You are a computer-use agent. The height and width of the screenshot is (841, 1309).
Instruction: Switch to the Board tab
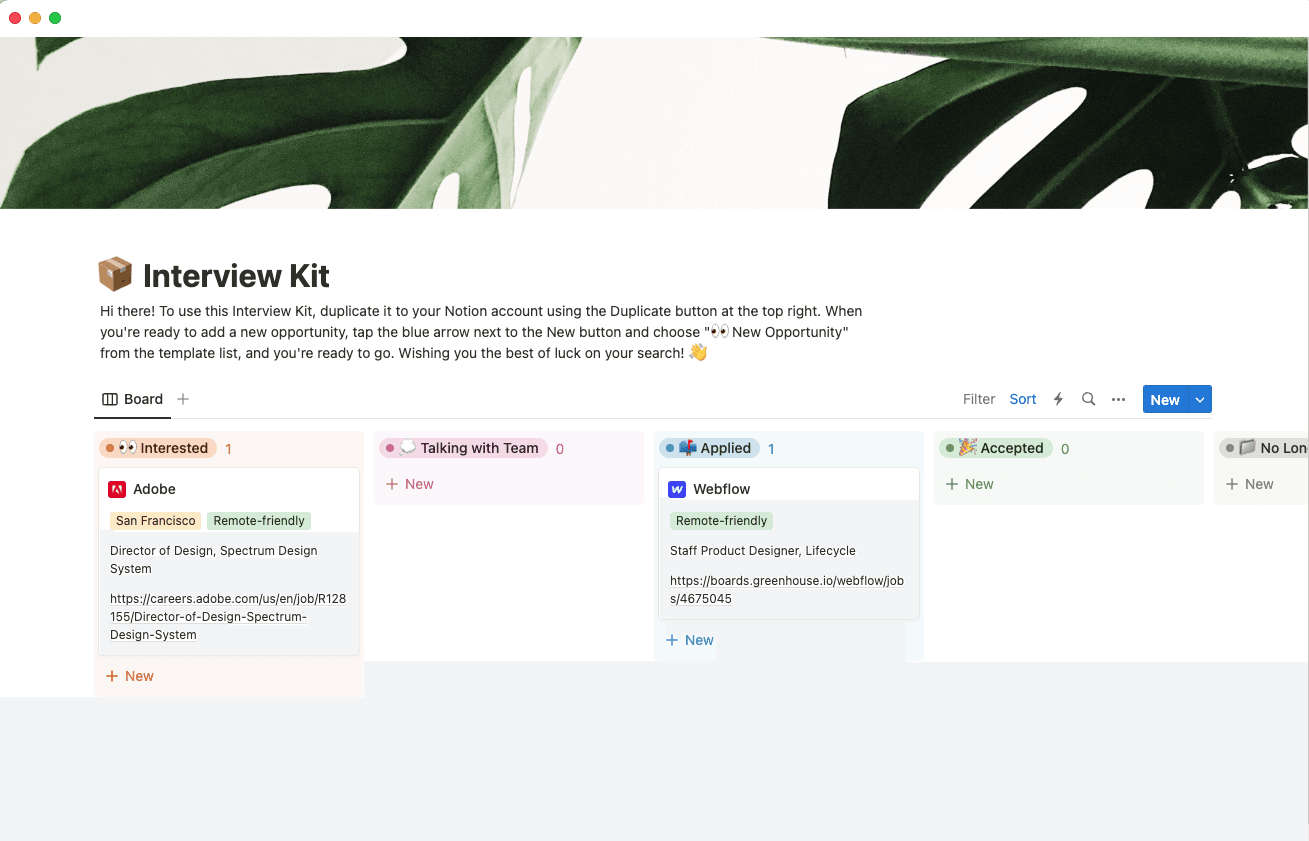click(142, 398)
